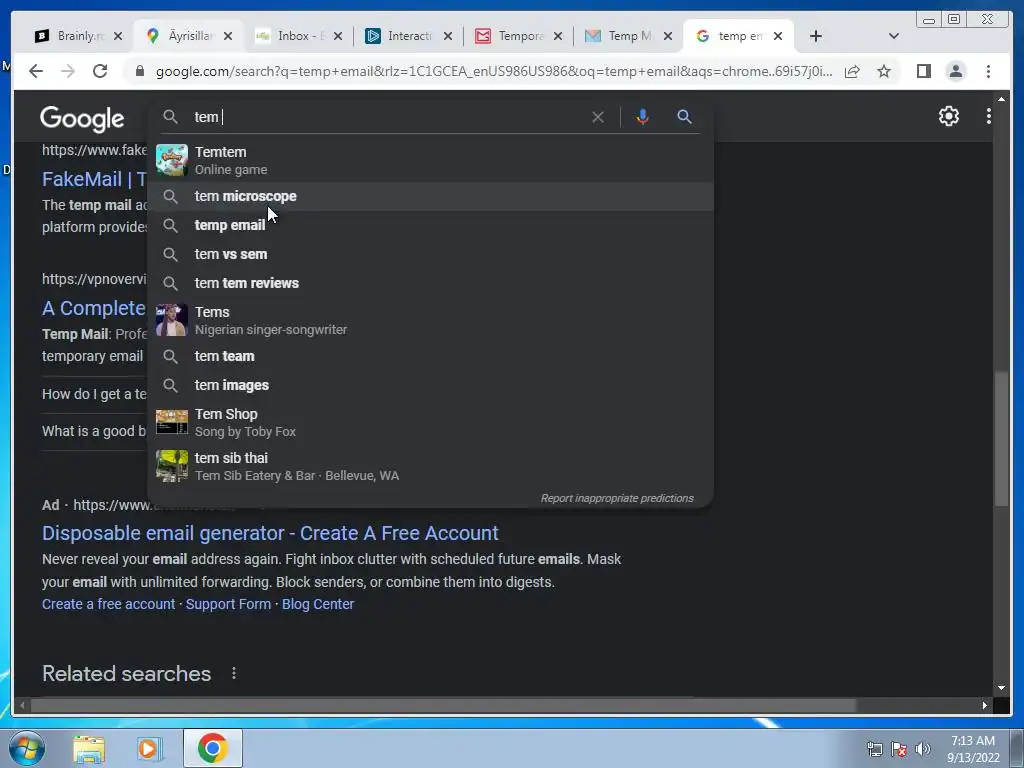1024x768 pixels.
Task: Start voice search with microphone icon
Action: (x=643, y=117)
